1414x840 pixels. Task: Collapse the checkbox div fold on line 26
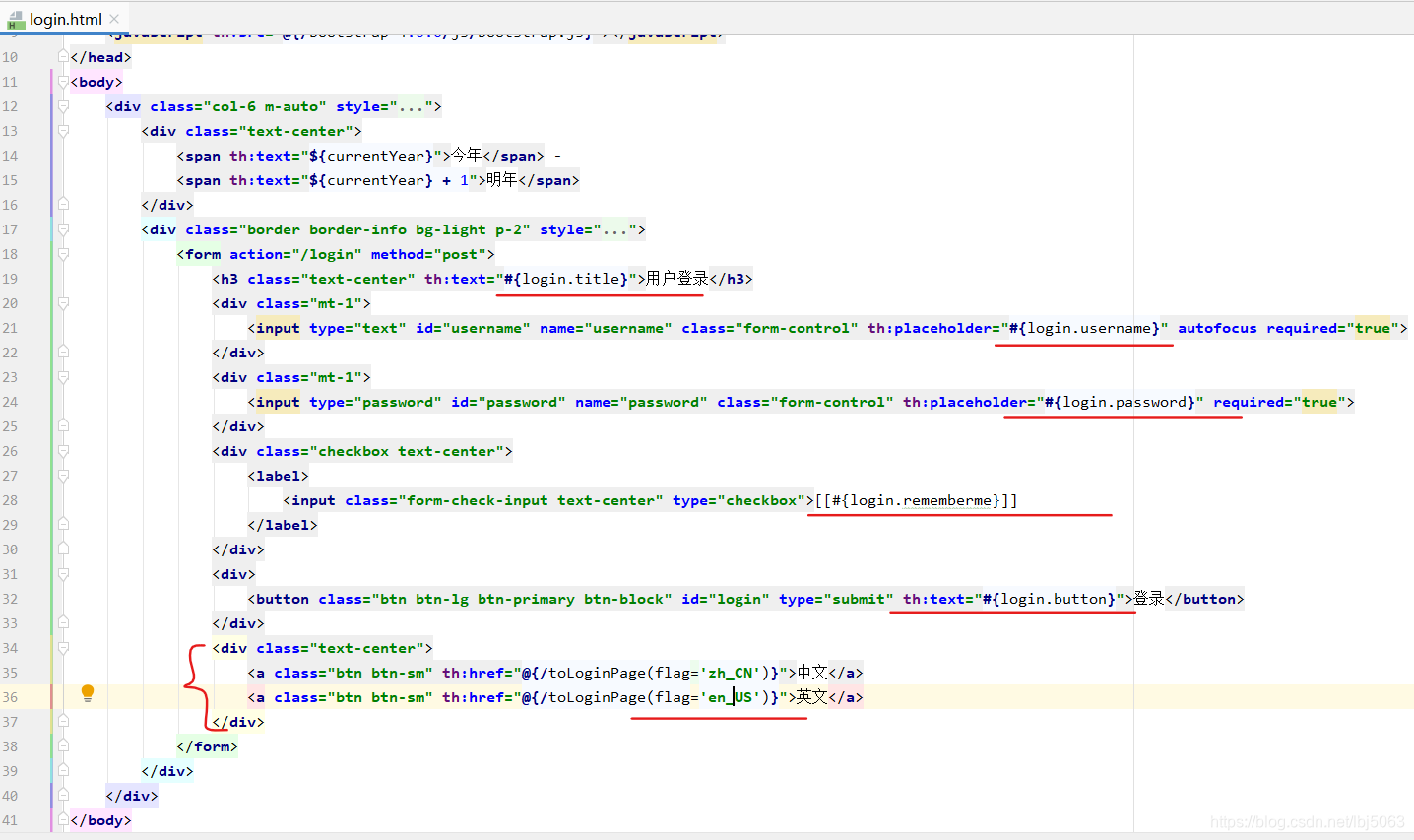(x=63, y=451)
